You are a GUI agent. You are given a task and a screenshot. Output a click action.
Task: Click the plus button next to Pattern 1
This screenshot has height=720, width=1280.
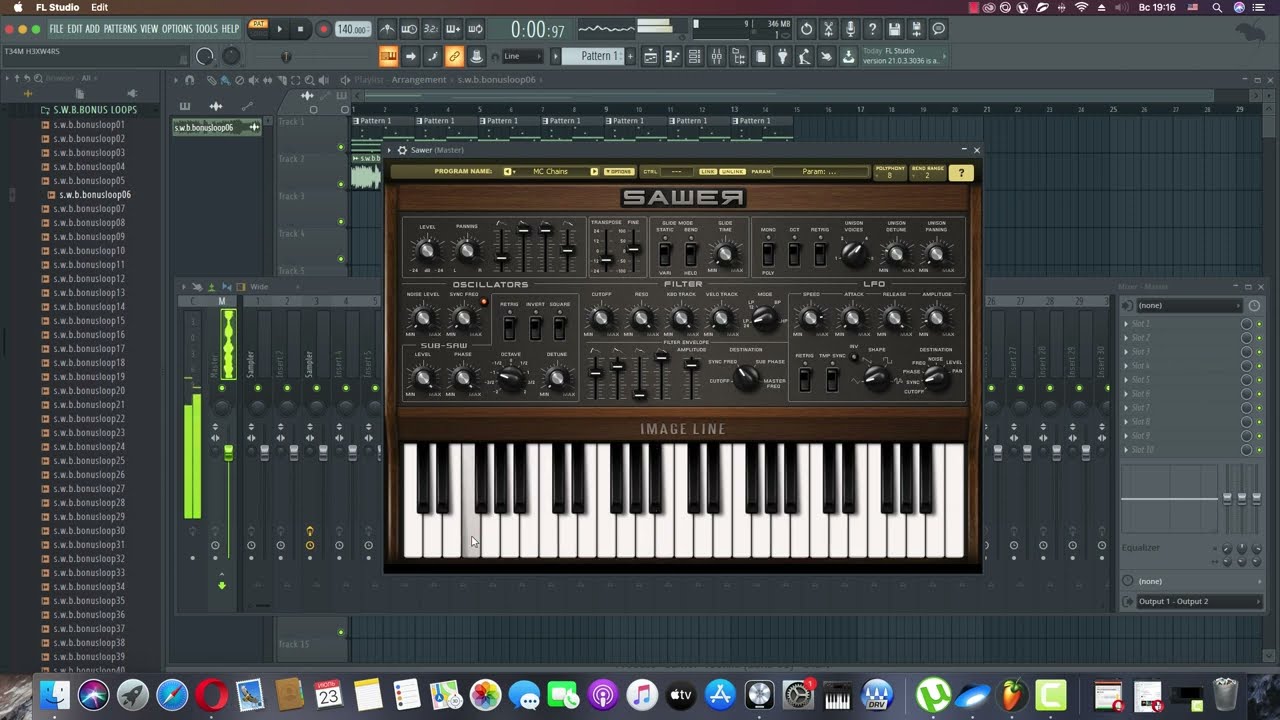pyautogui.click(x=630, y=56)
